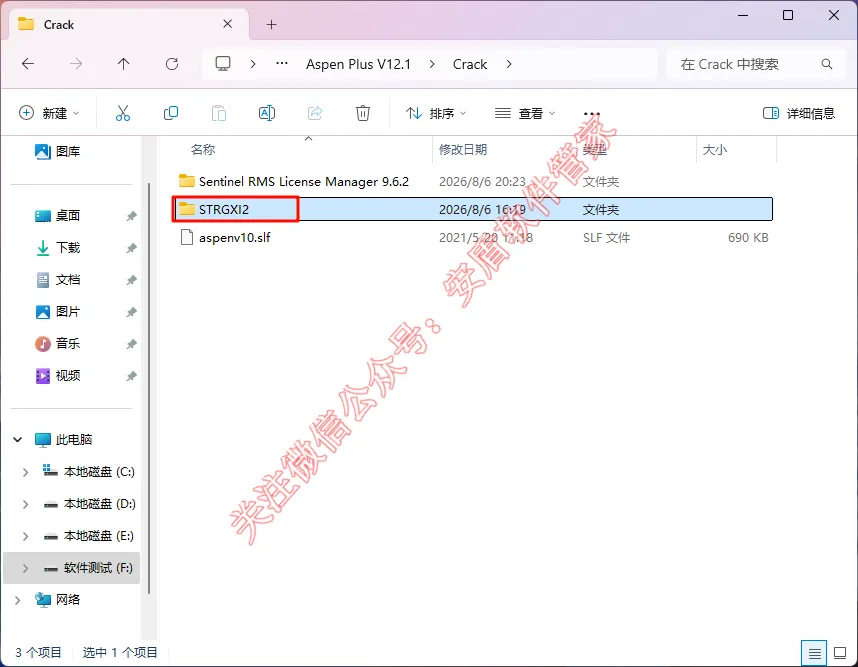Open 下载 downloads in sidebar
The width and height of the screenshot is (858, 667).
57,248
